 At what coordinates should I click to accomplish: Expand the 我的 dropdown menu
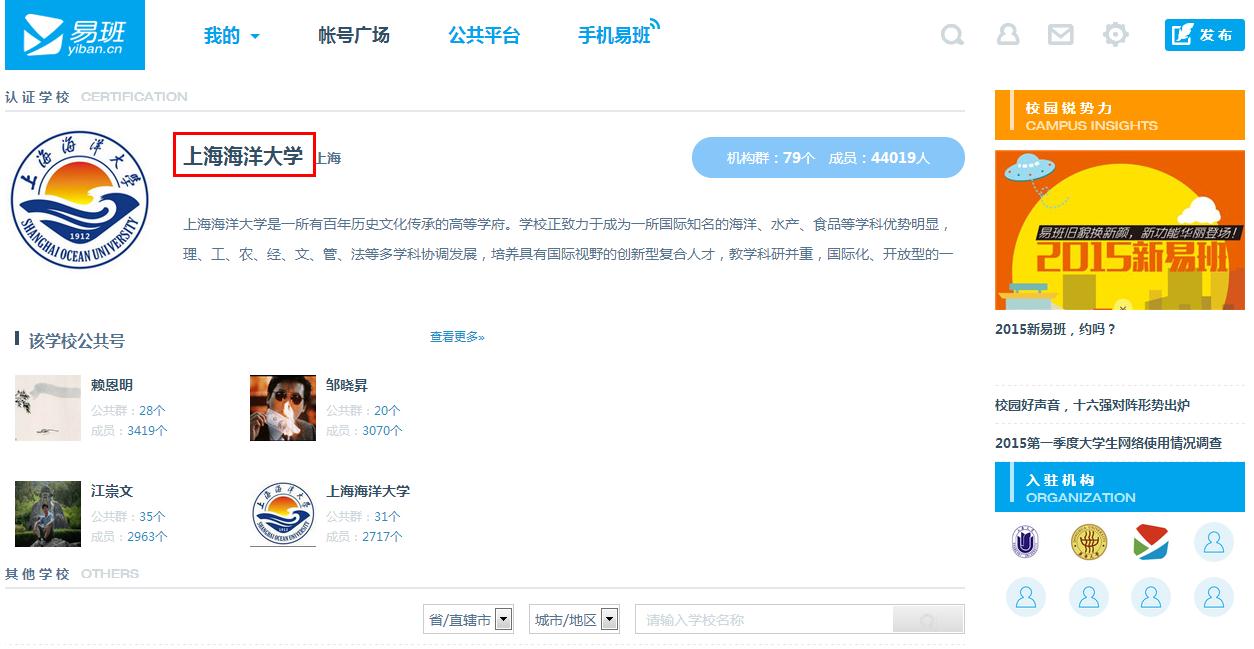[x=231, y=36]
